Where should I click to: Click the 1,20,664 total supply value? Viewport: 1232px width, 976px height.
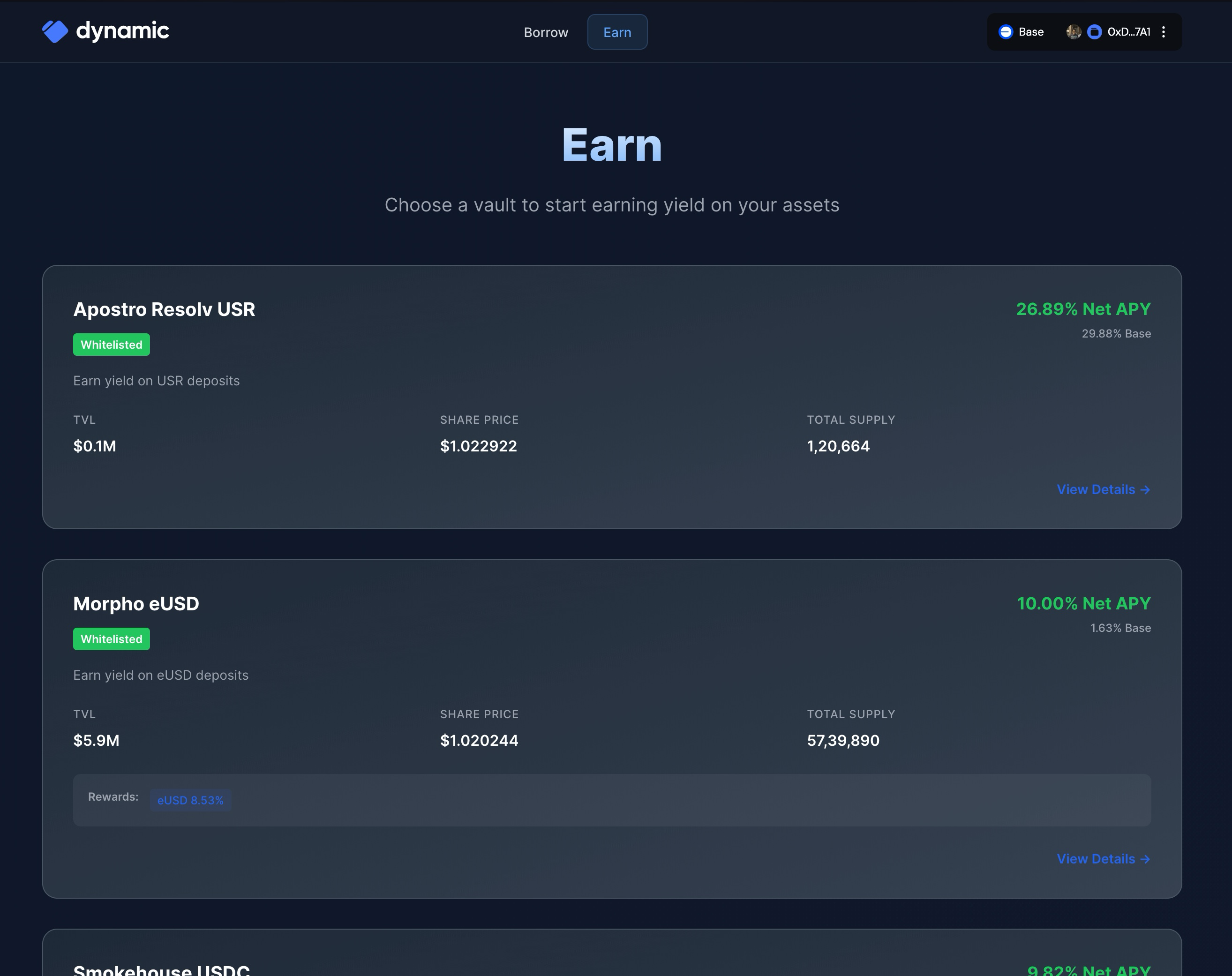(838, 446)
